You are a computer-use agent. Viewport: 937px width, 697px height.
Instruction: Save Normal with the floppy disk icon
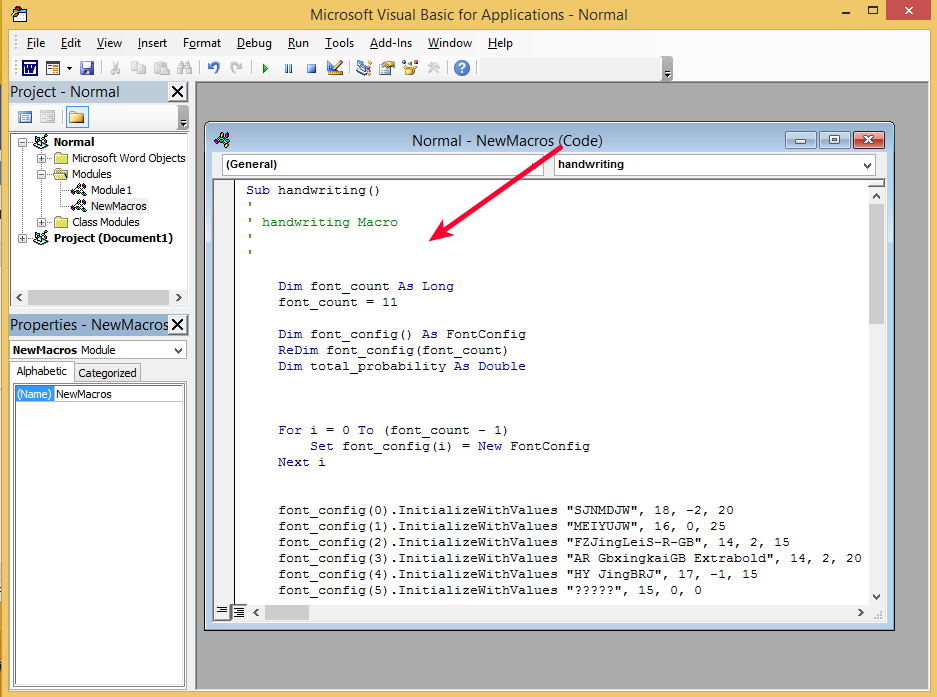(x=87, y=68)
